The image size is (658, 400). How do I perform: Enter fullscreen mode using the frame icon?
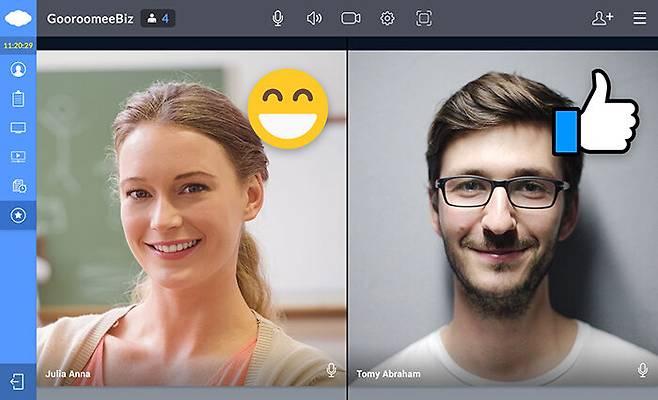[x=423, y=18]
